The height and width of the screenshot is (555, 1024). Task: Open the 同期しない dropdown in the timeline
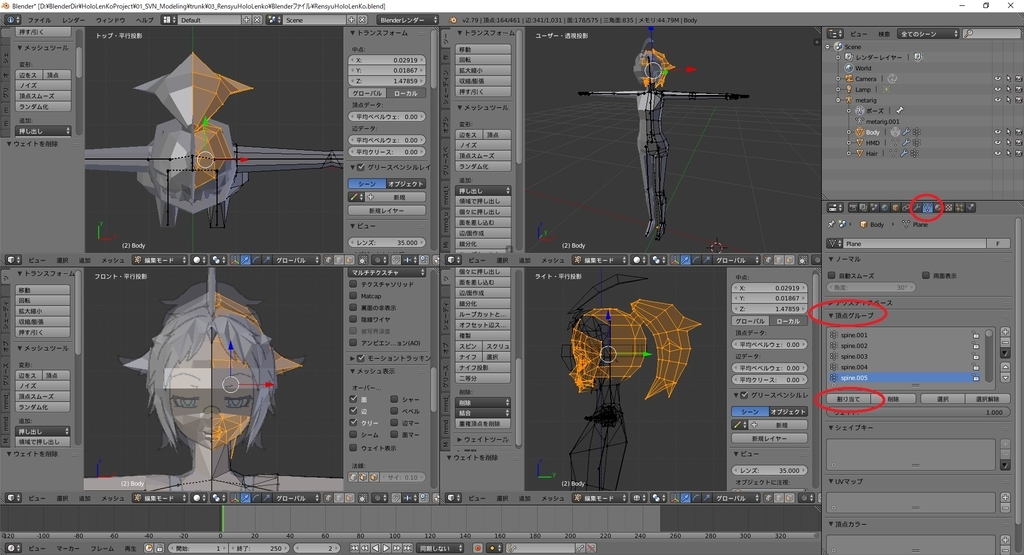pyautogui.click(x=440, y=548)
